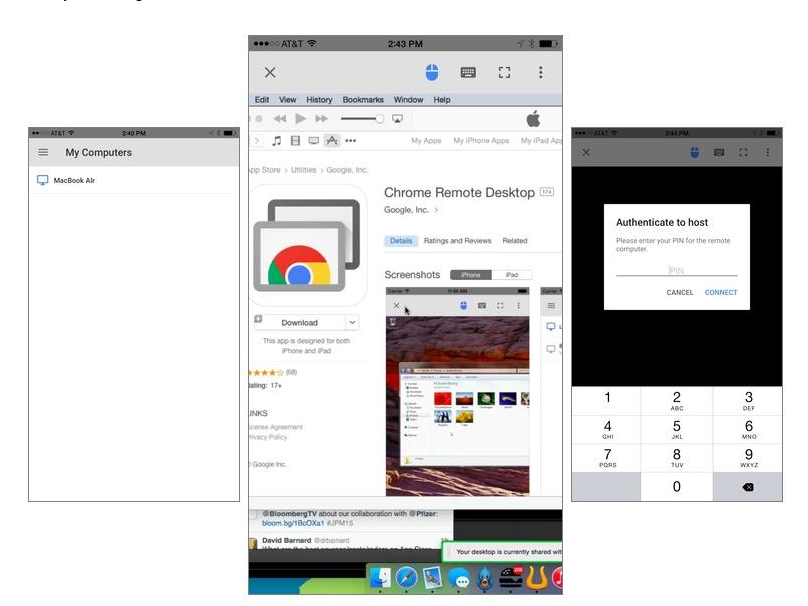808x606 pixels.
Task: Open more libraries ellipsis icon
Action: click(x=350, y=141)
